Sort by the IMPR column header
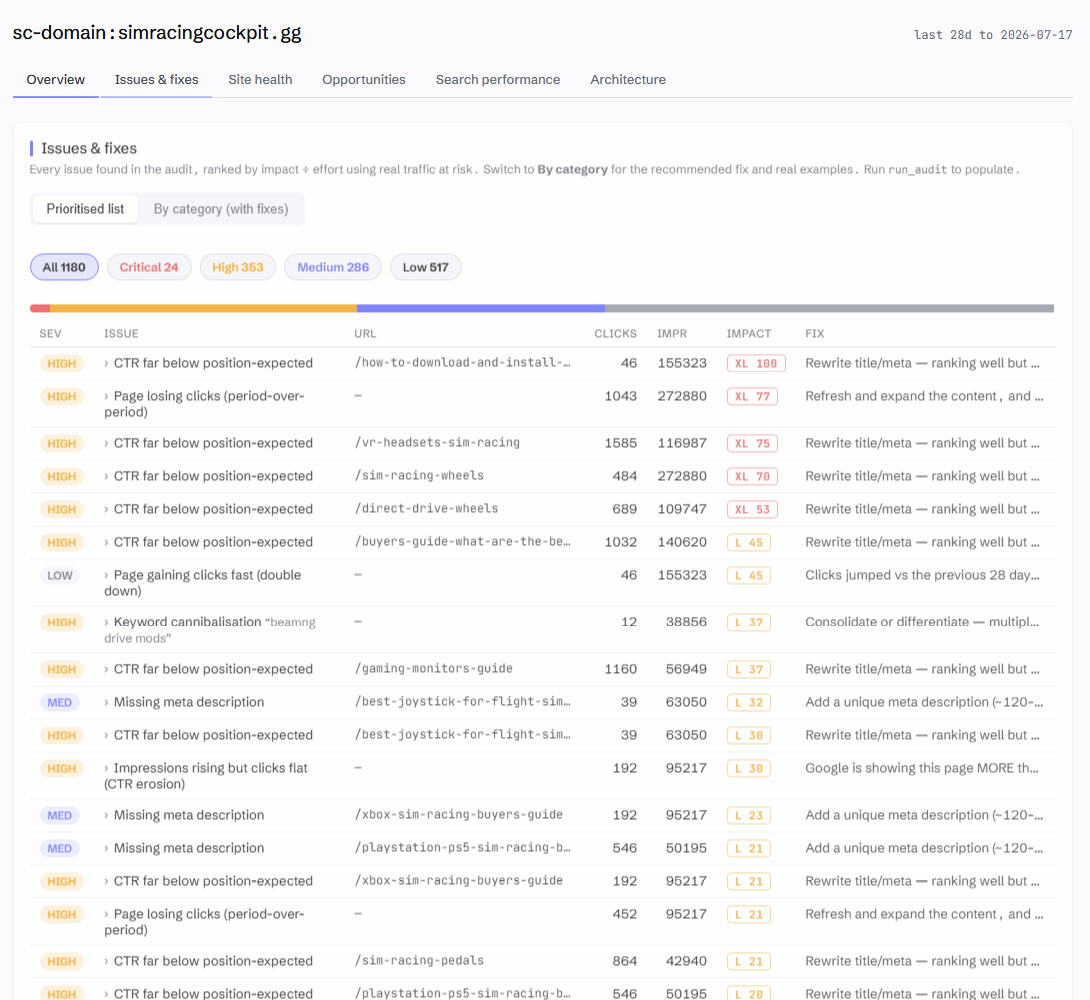This screenshot has height=1000, width=1090. [x=672, y=334]
